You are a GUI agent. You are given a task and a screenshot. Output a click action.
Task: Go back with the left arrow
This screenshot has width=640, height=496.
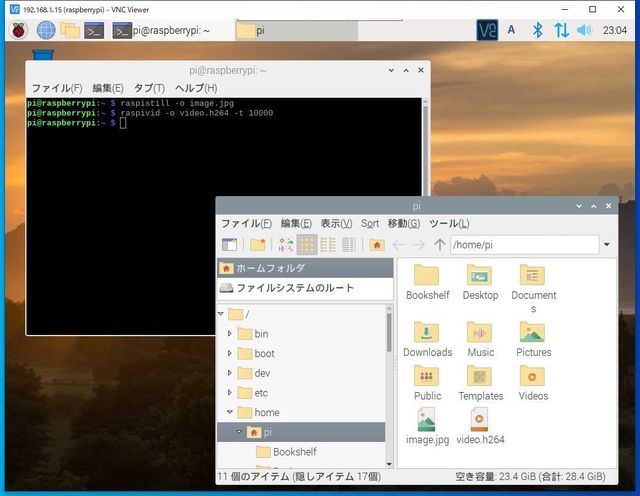[398, 245]
